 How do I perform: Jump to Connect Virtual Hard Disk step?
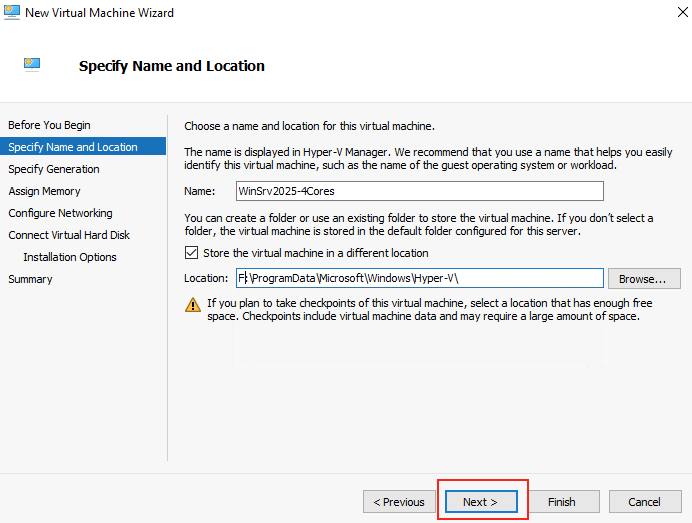(x=69, y=235)
